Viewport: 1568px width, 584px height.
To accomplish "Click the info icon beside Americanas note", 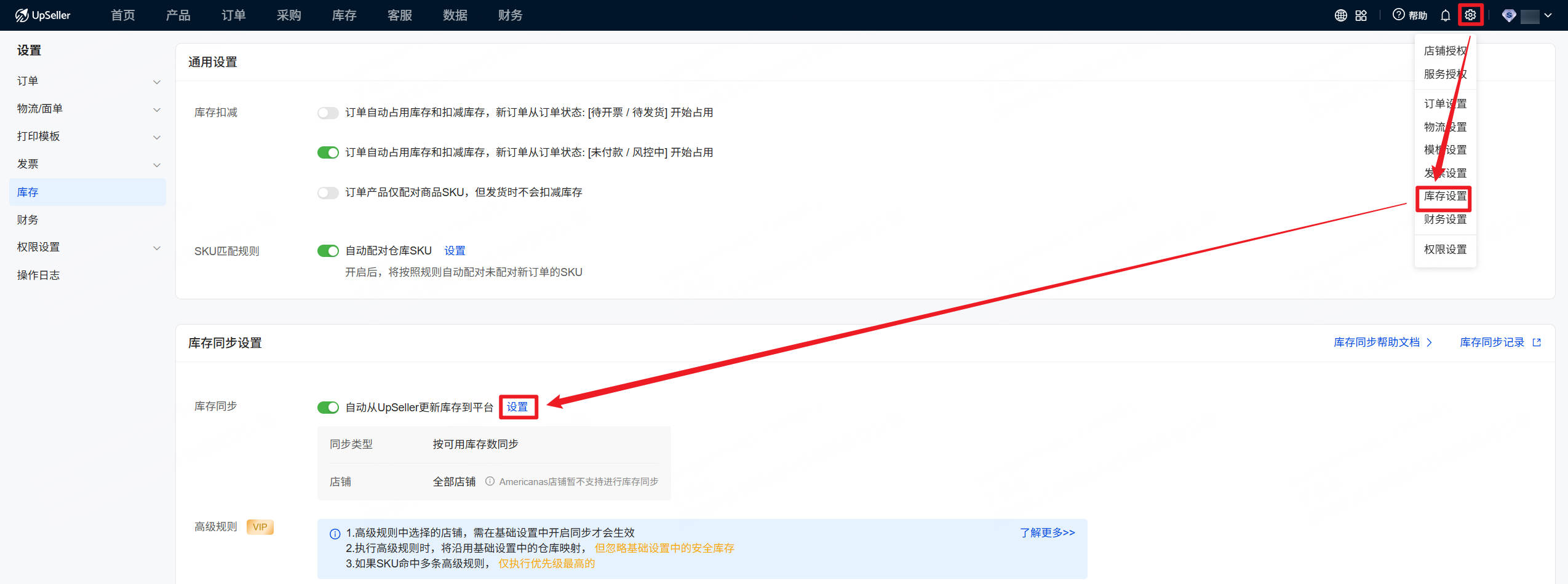I will [x=490, y=481].
